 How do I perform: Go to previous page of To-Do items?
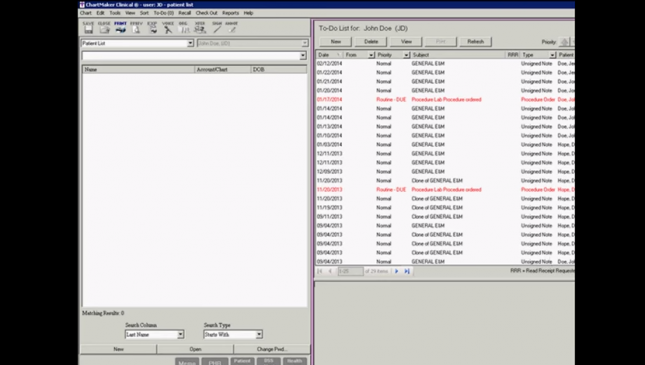pos(330,271)
